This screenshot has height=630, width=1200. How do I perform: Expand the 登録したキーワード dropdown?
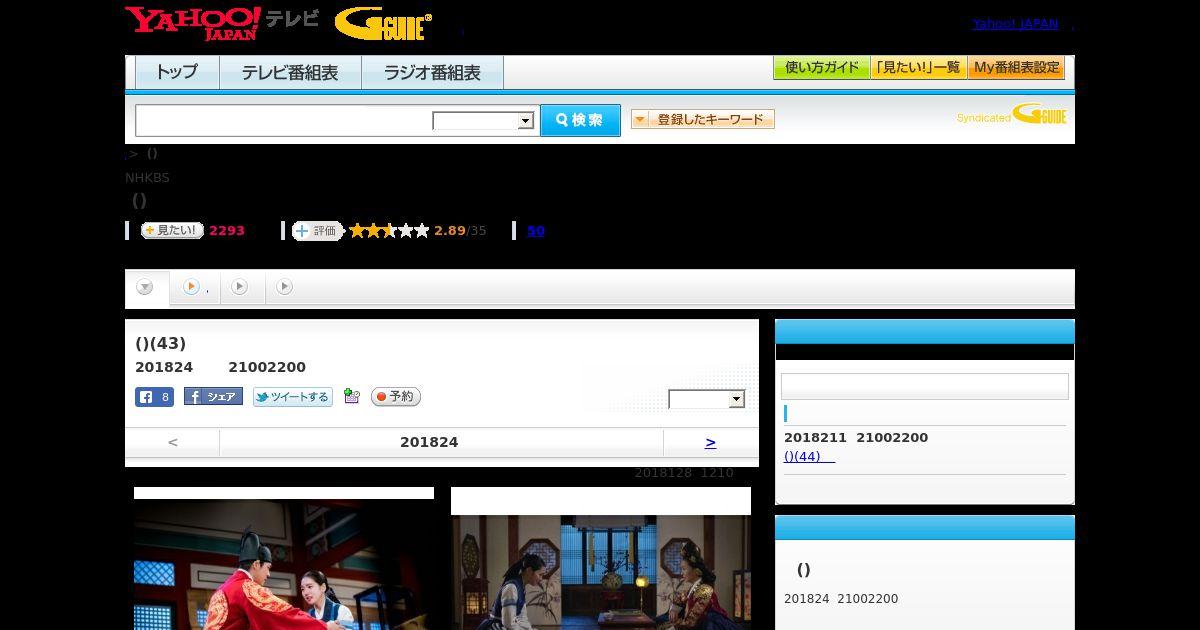point(703,120)
